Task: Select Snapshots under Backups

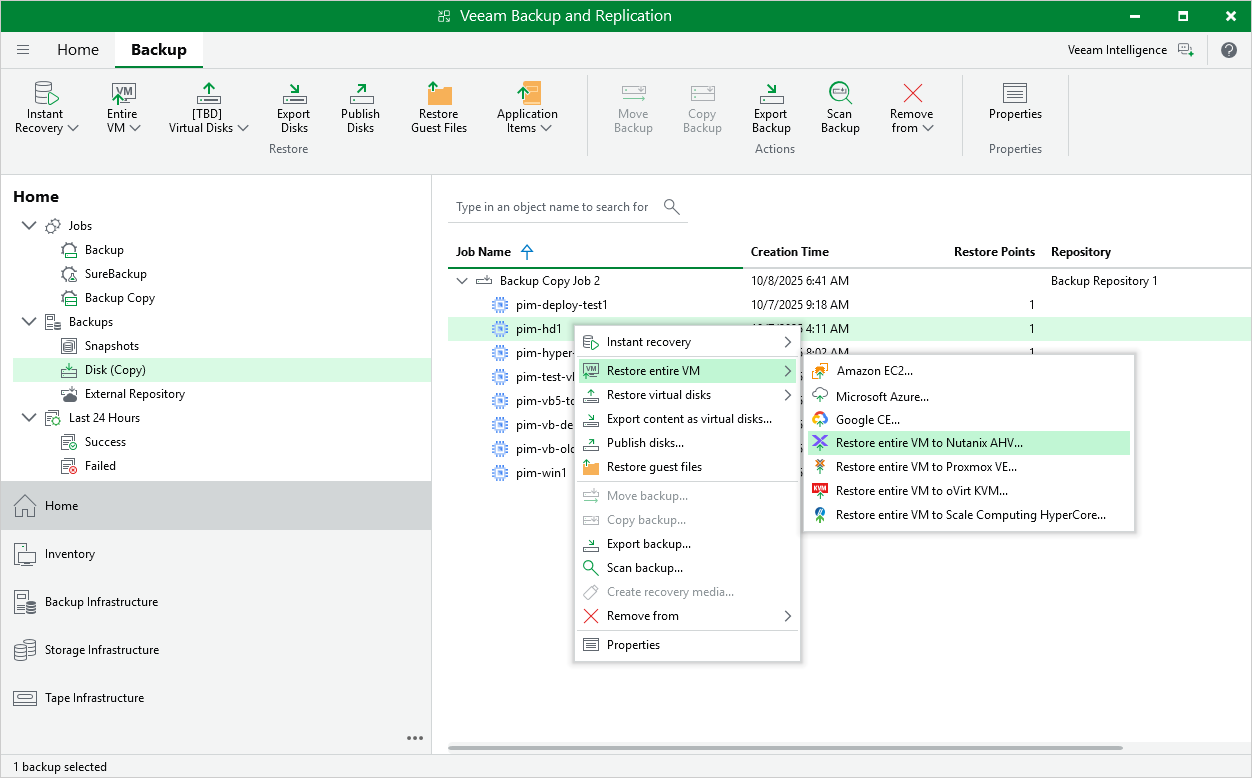Action: 111,346
